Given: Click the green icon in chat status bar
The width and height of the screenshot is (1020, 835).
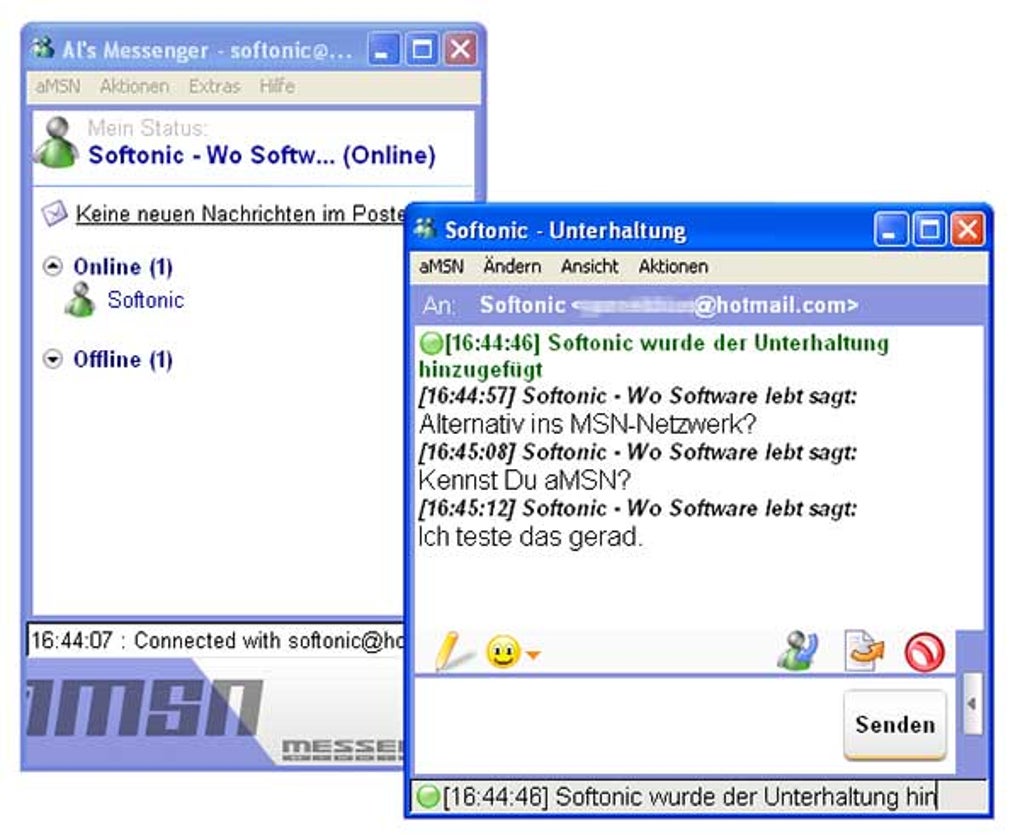Looking at the screenshot, I should 427,796.
